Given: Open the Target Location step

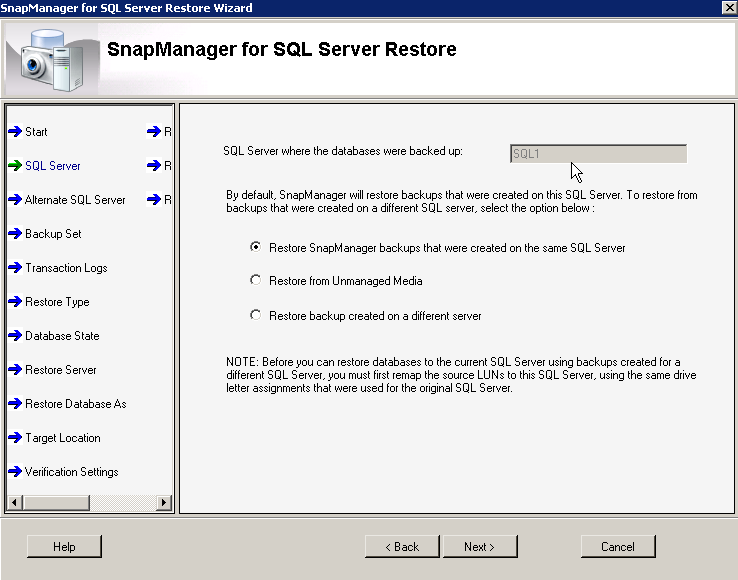Looking at the screenshot, I should tap(62, 438).
